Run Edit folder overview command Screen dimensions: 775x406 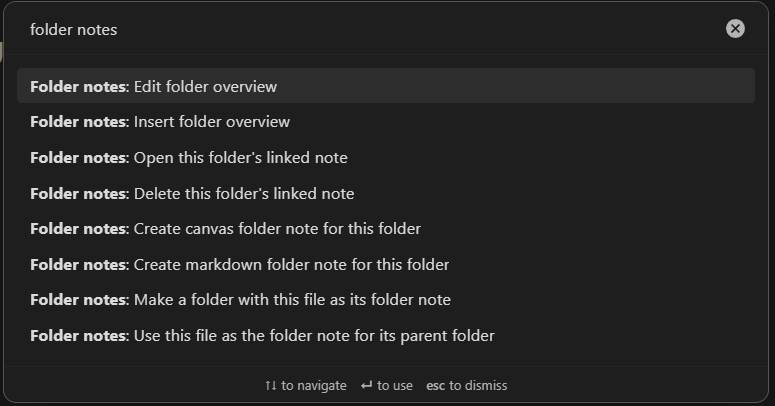click(x=386, y=86)
